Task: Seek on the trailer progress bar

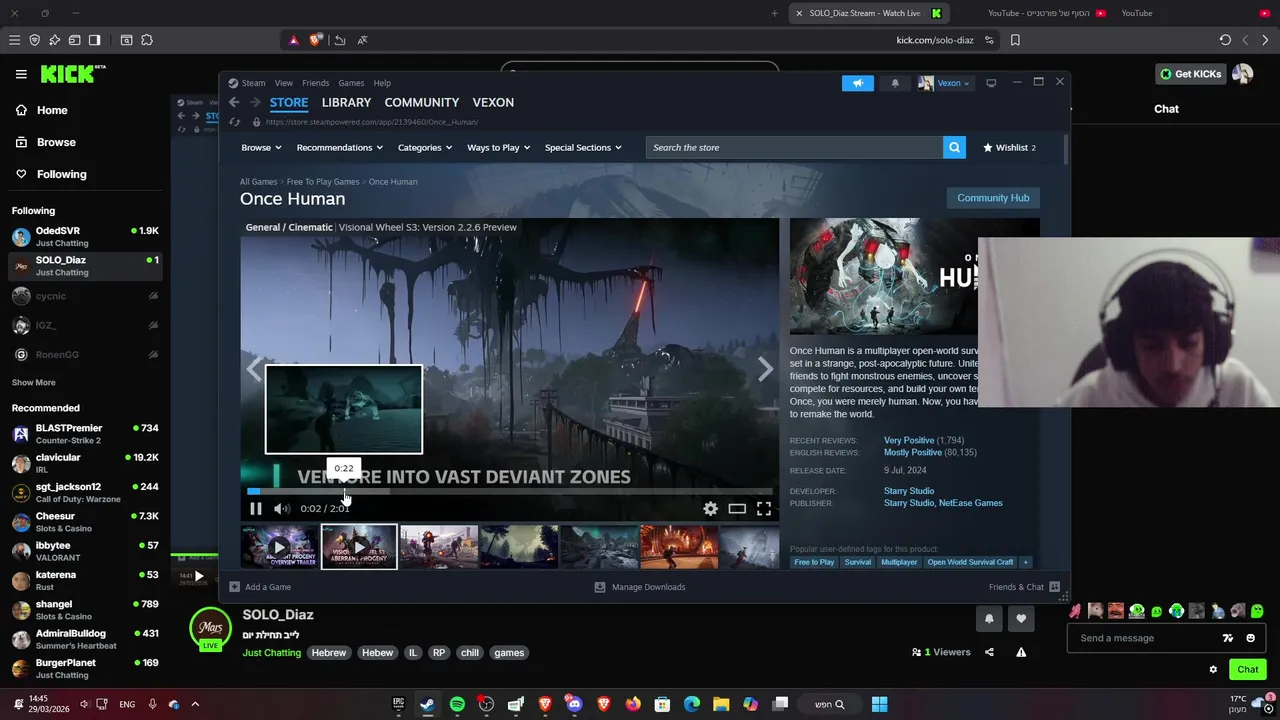Action: pyautogui.click(x=510, y=491)
